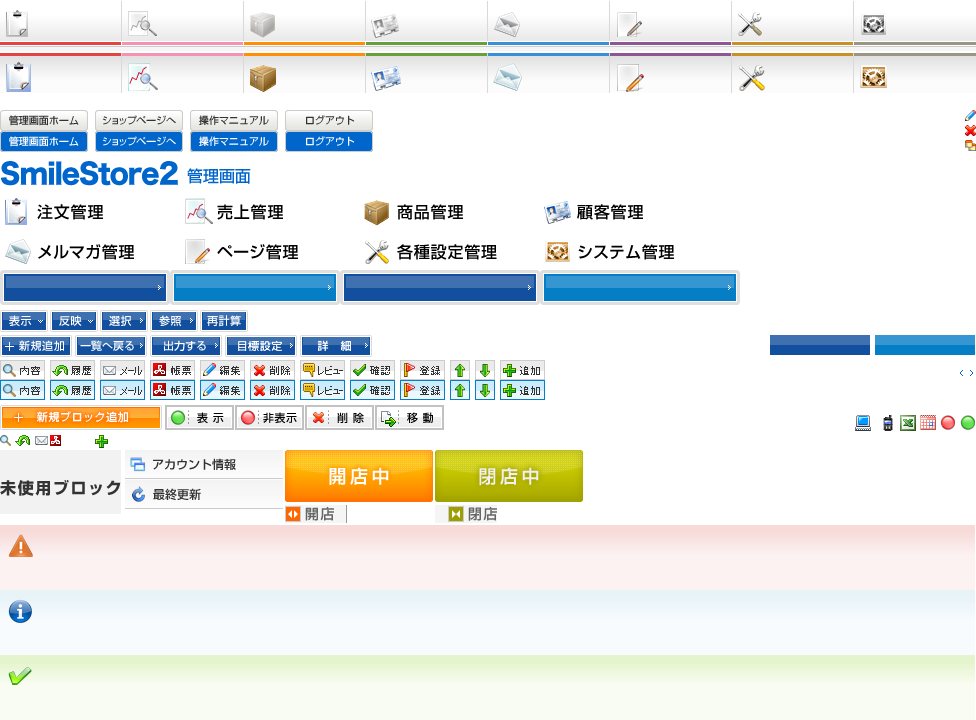Image resolution: width=976 pixels, height=720 pixels.
Task: Open the メルマガ管理 menu item
Action: tap(70, 252)
